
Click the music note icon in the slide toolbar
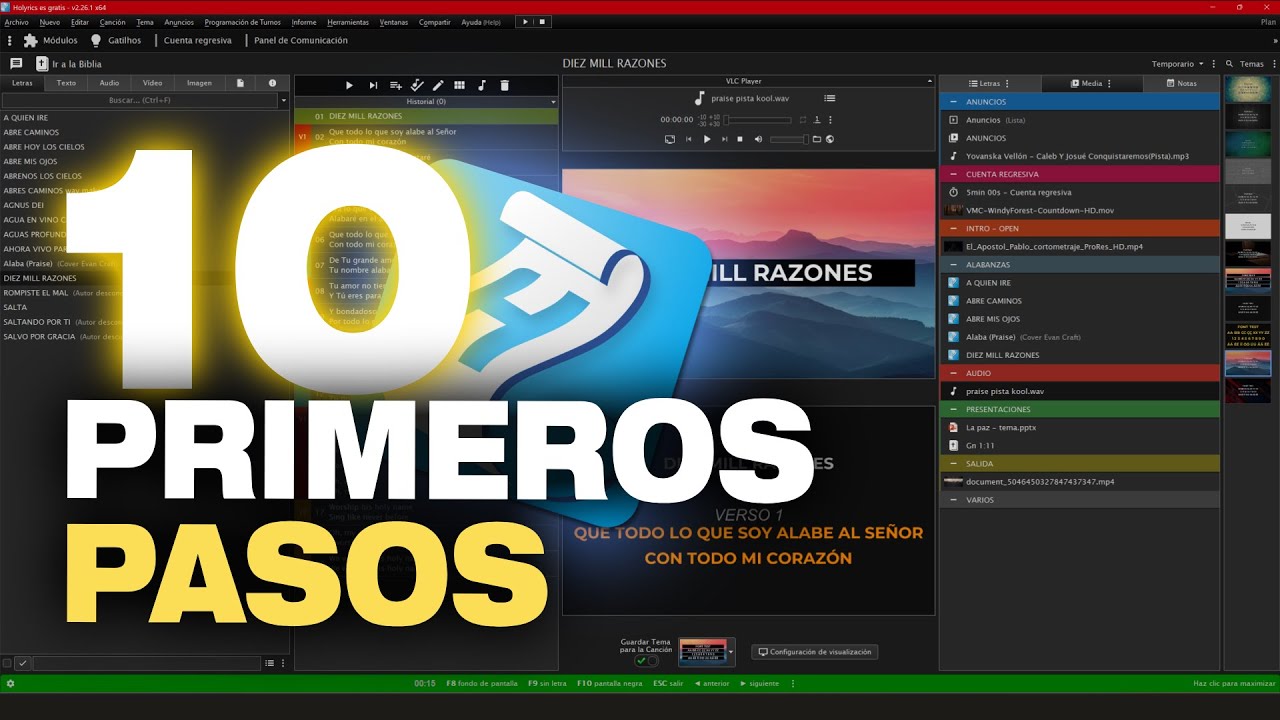pos(482,86)
